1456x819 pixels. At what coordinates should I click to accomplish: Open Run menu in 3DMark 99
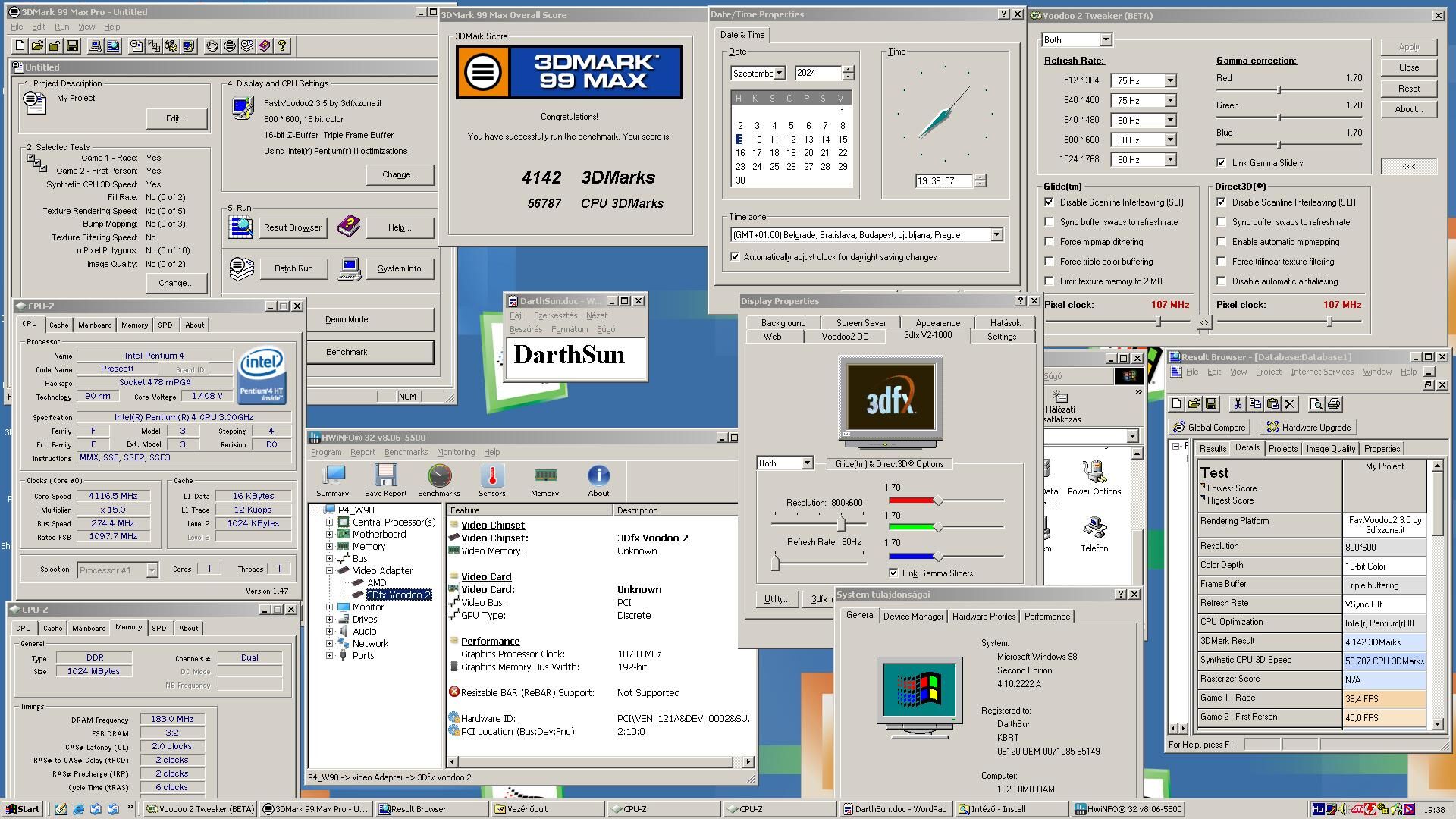61,27
